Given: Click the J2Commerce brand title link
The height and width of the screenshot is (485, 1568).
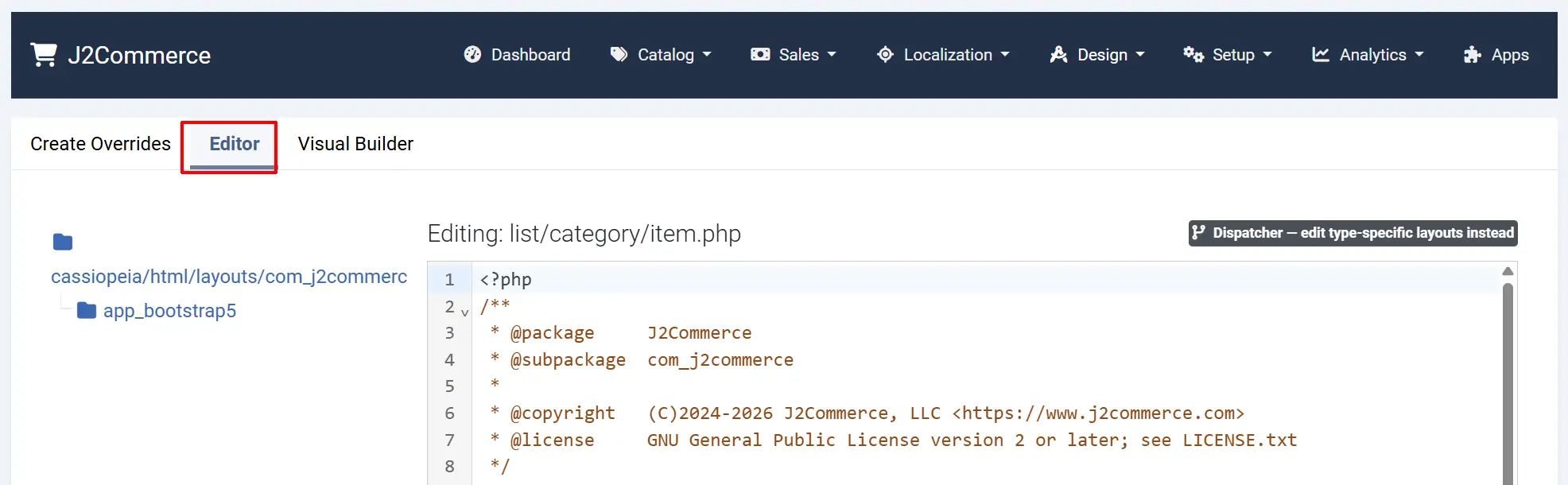Looking at the screenshot, I should pos(139,55).
